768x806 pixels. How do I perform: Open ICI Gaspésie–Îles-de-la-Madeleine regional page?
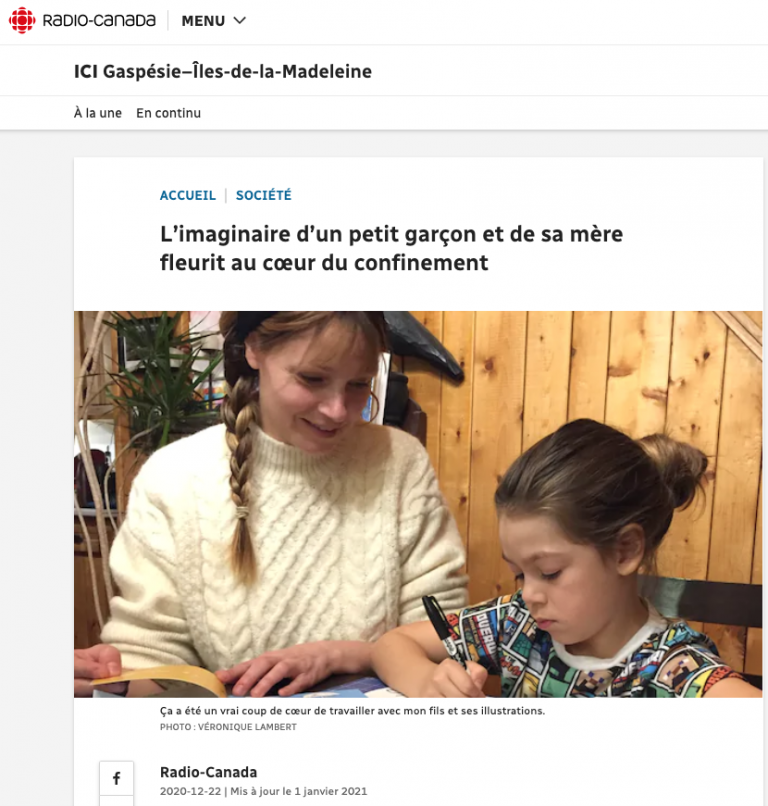click(x=223, y=71)
